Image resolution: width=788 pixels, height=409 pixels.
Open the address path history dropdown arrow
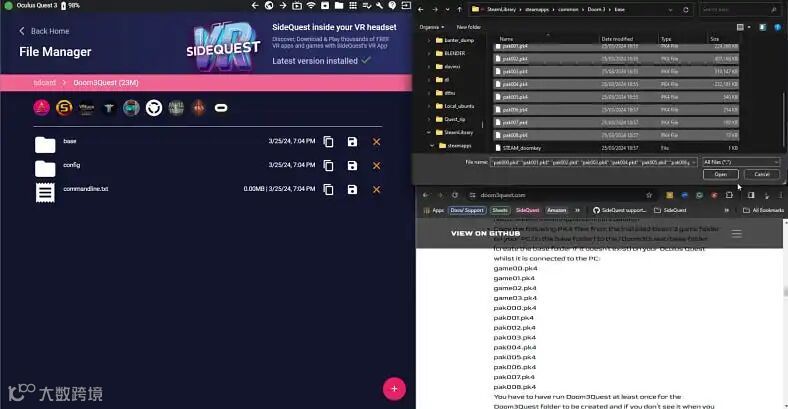click(x=670, y=10)
